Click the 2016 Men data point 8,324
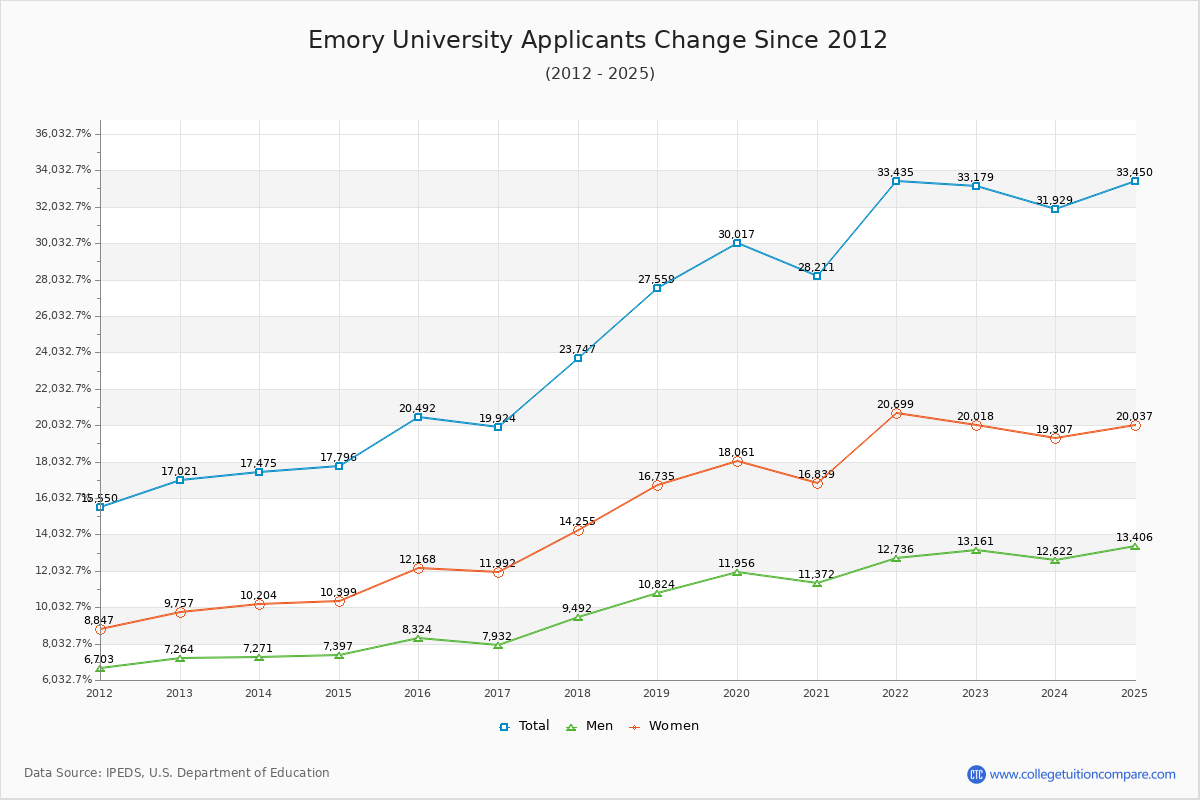 click(x=418, y=638)
